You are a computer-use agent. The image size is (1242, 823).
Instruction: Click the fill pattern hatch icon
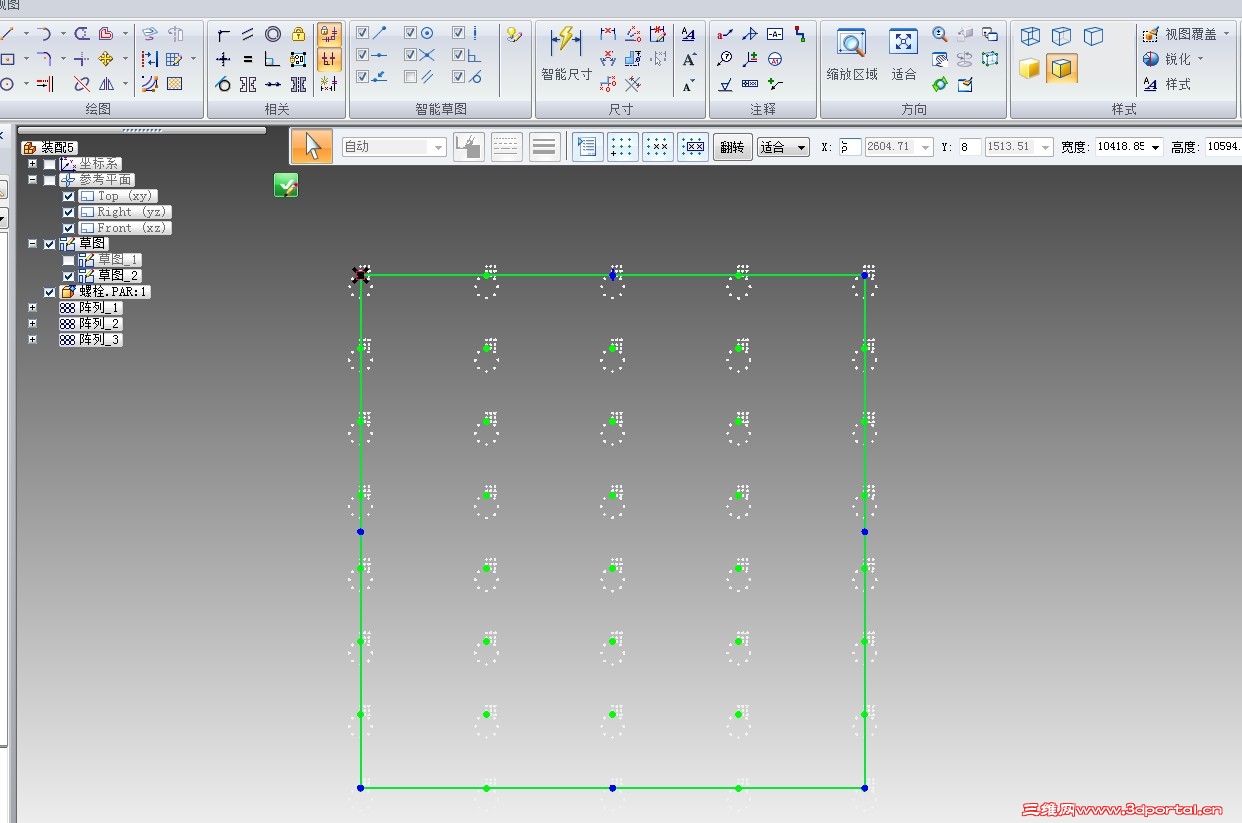(174, 84)
